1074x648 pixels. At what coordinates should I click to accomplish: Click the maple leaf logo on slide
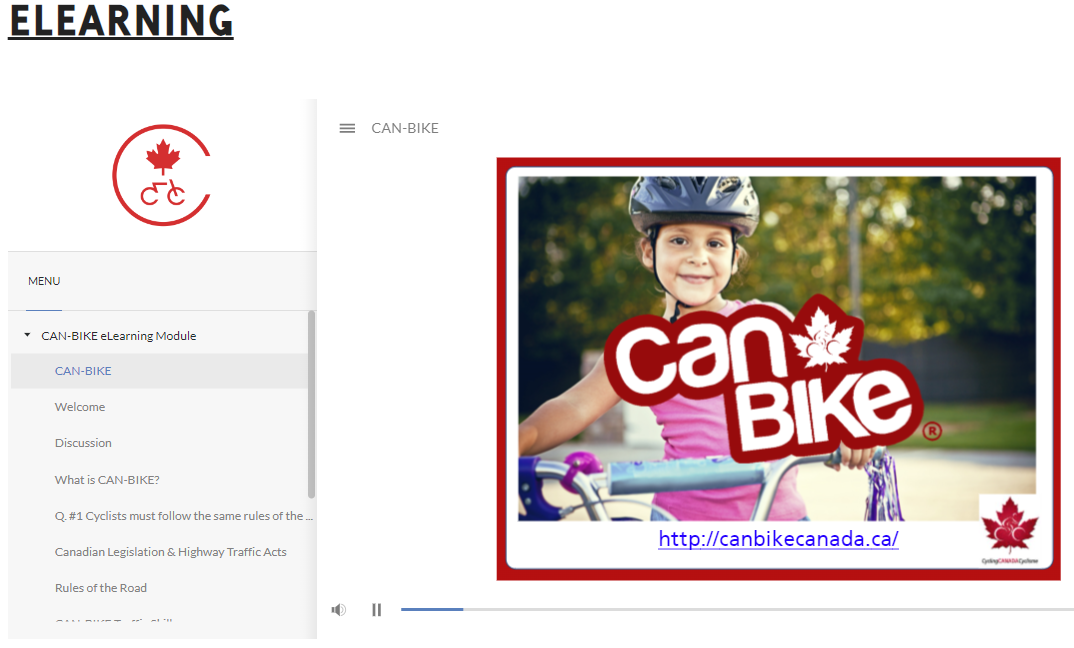(1010, 527)
